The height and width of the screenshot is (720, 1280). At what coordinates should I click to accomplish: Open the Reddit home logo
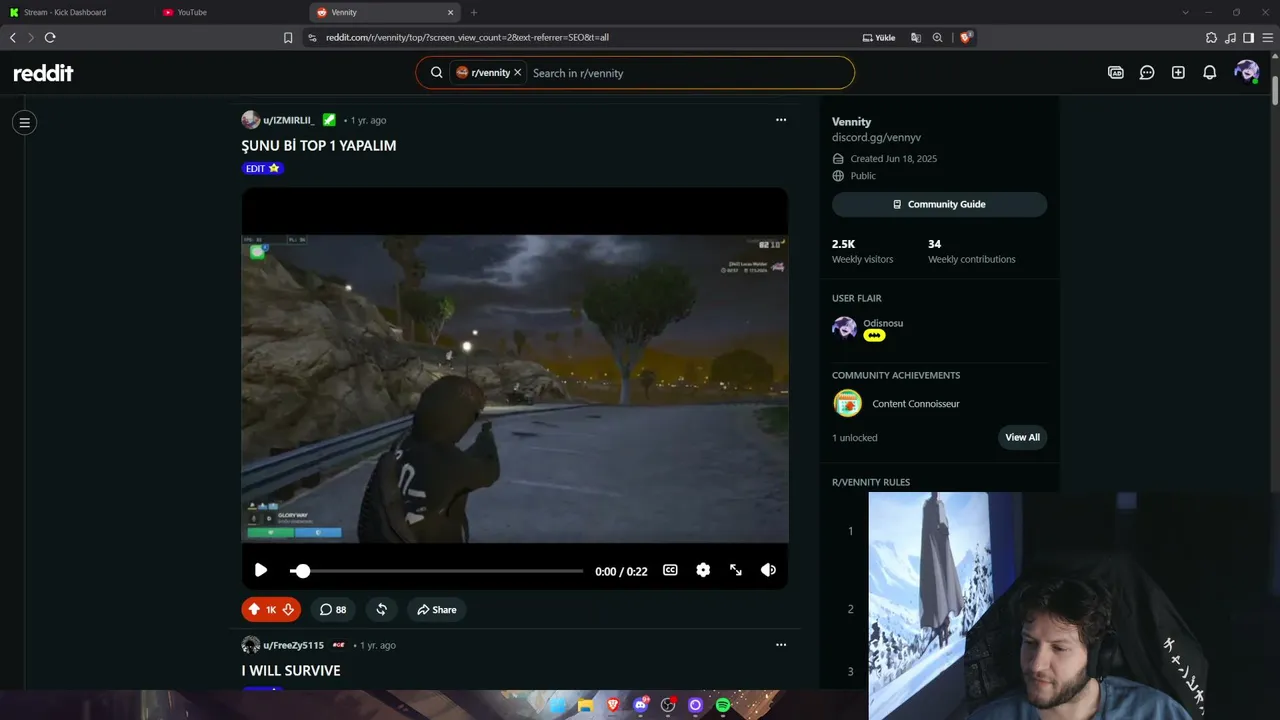click(43, 73)
